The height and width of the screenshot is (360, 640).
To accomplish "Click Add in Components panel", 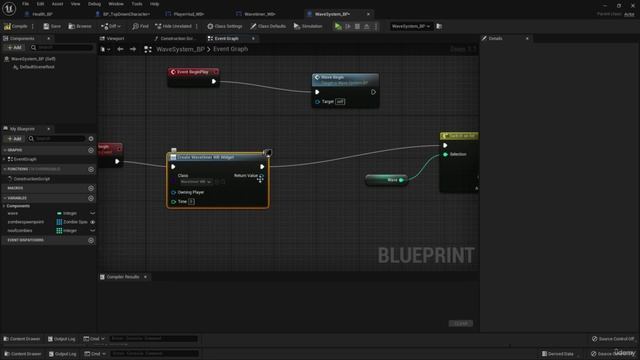I will pos(14,48).
